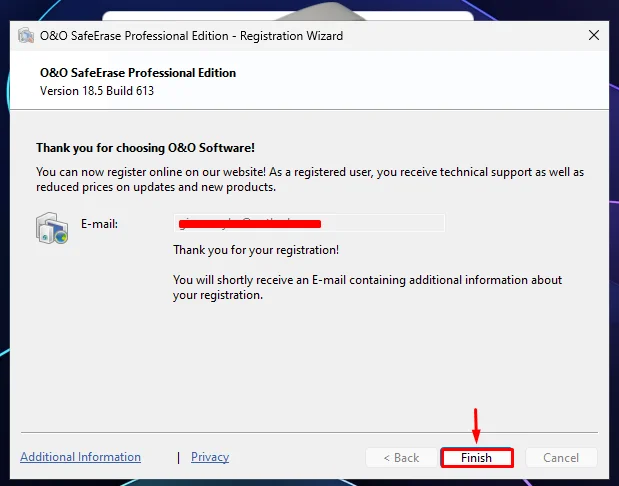Click the O&O SafeErase Professional Edition heading

[x=138, y=73]
